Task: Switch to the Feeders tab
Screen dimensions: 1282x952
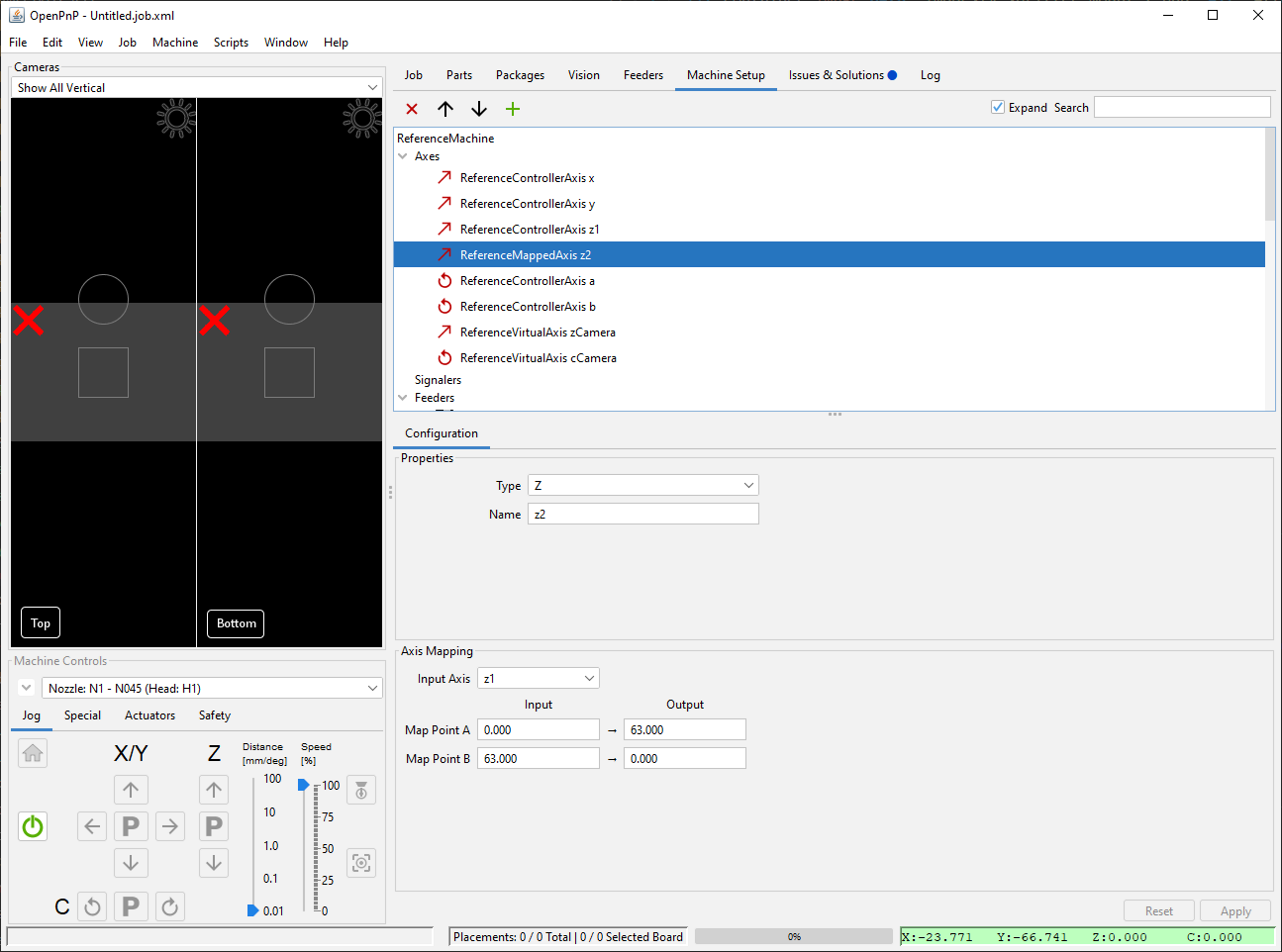Action: (642, 75)
